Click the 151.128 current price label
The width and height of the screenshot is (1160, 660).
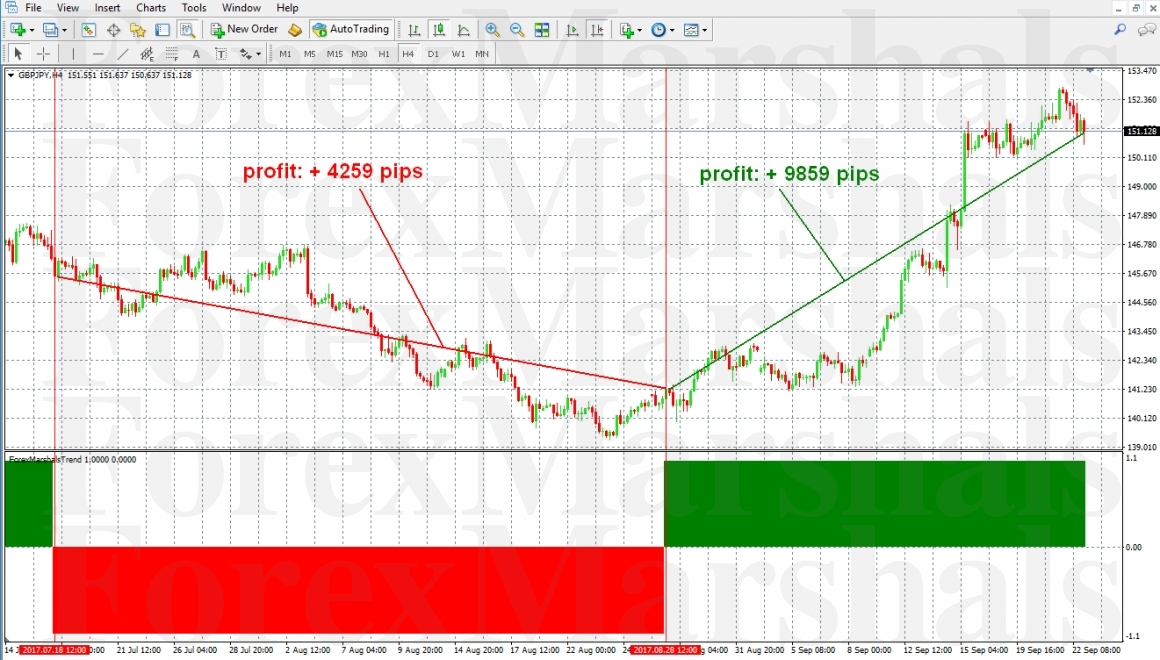[1141, 131]
